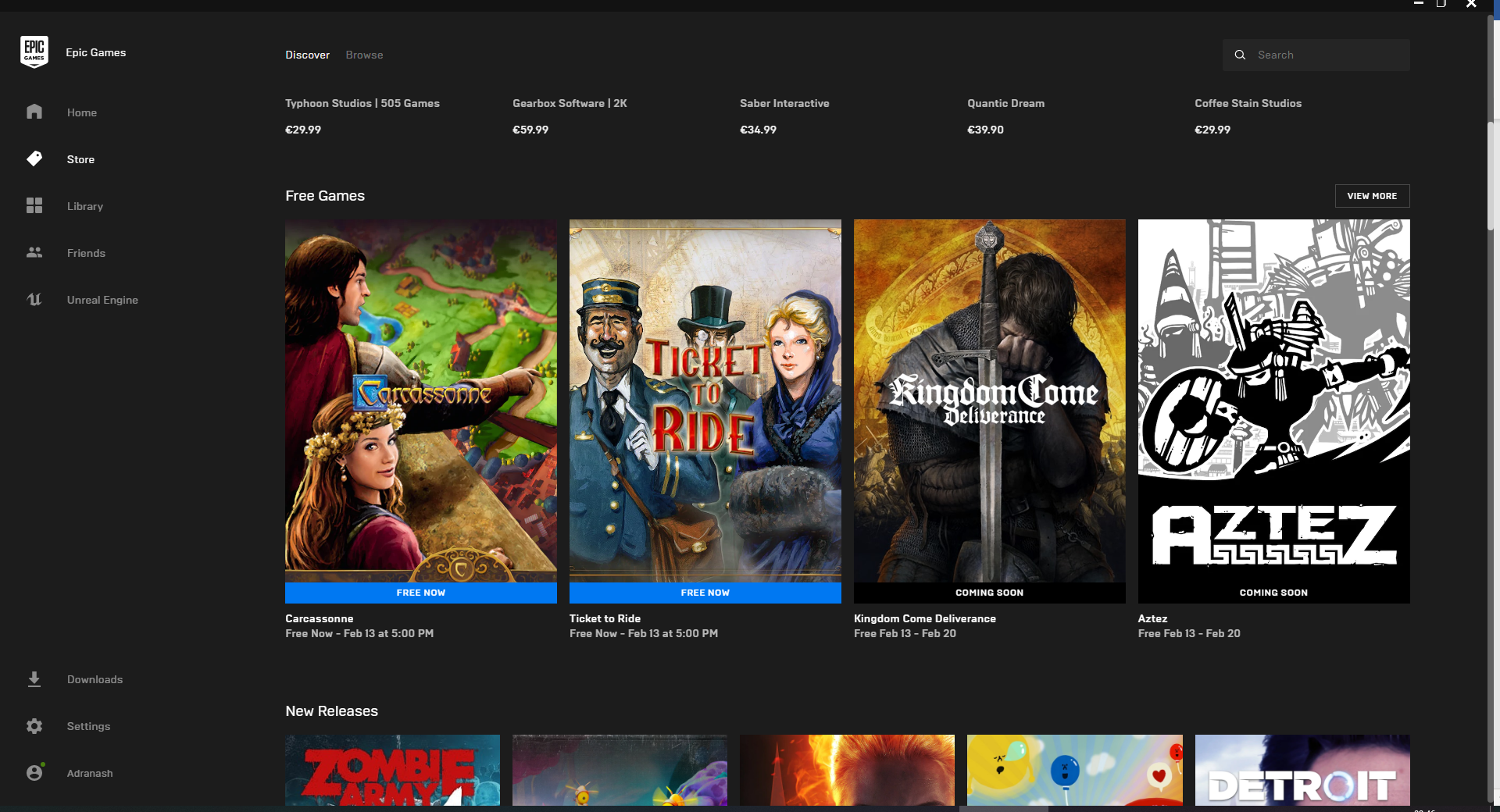Click the Adranash profile avatar icon
This screenshot has width=1500, height=812.
click(34, 773)
